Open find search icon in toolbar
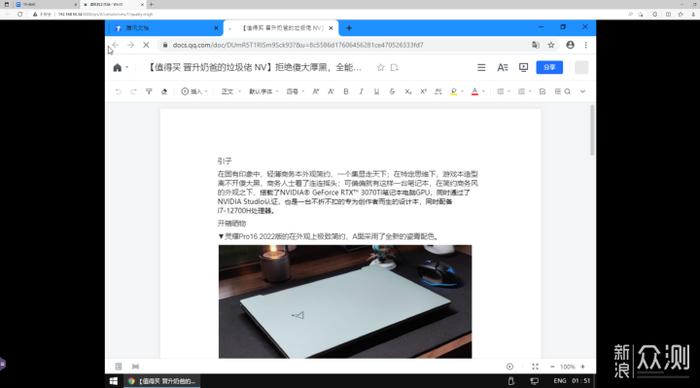 (x=567, y=92)
